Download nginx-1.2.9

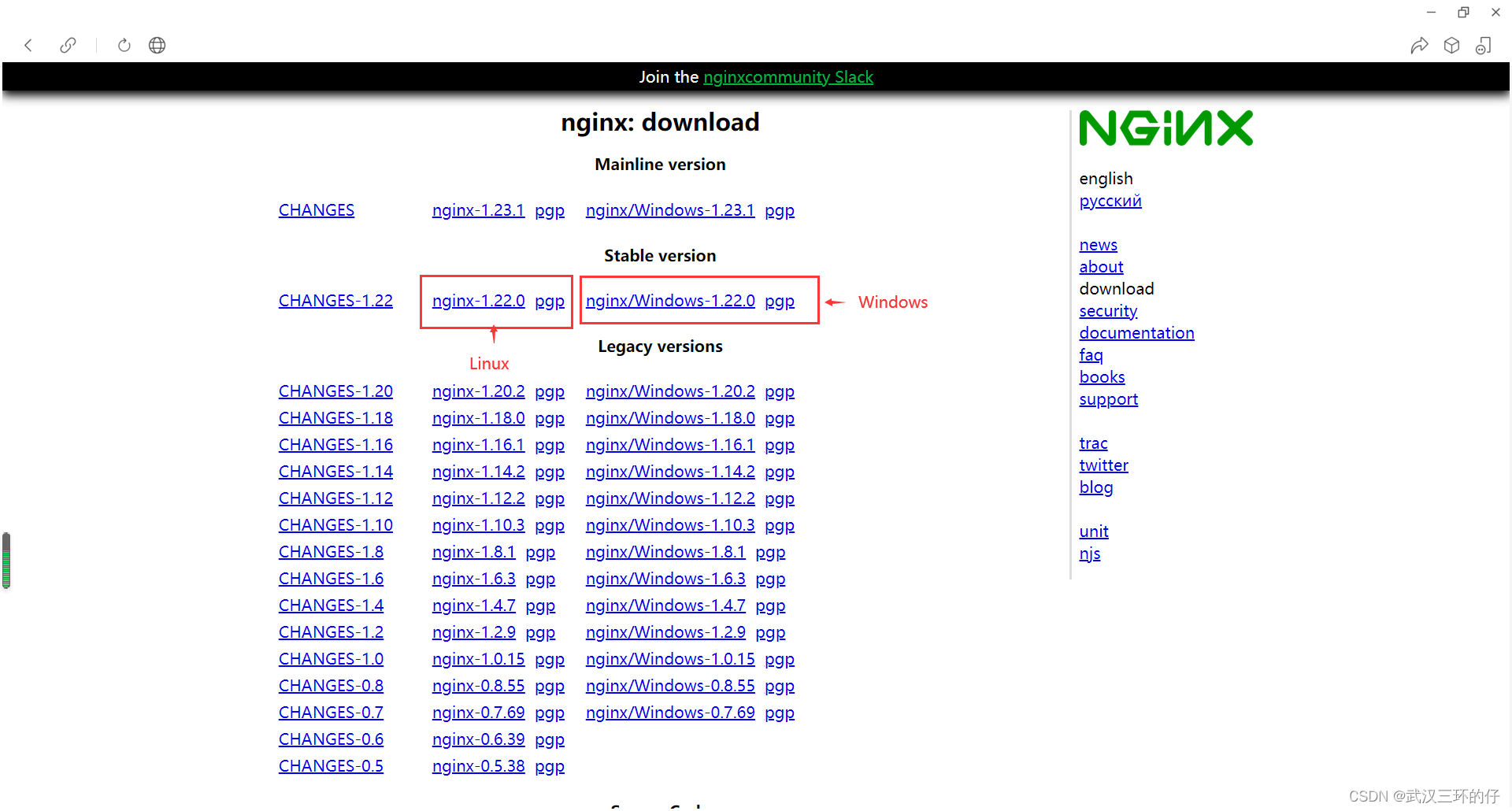pyautogui.click(x=473, y=632)
